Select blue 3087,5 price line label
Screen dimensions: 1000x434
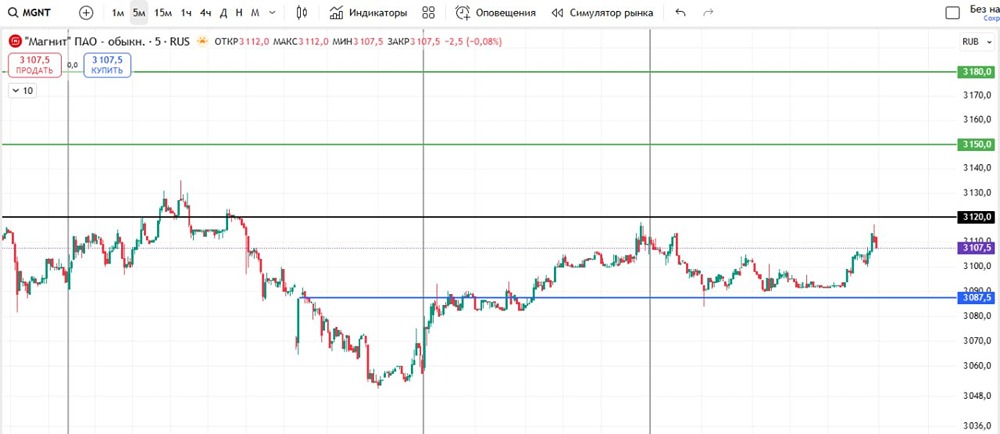click(x=977, y=298)
